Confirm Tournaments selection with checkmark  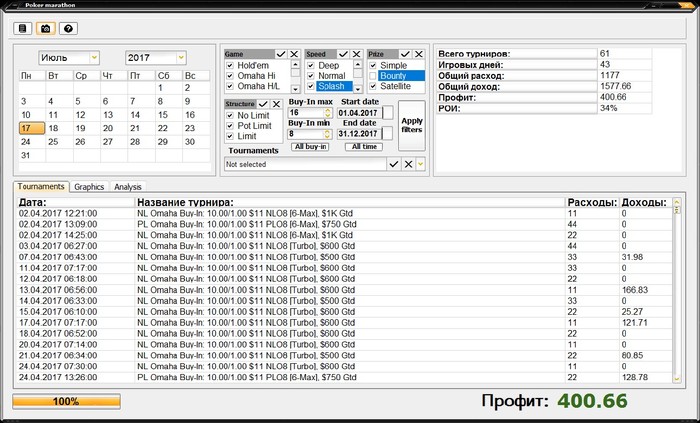click(x=394, y=164)
